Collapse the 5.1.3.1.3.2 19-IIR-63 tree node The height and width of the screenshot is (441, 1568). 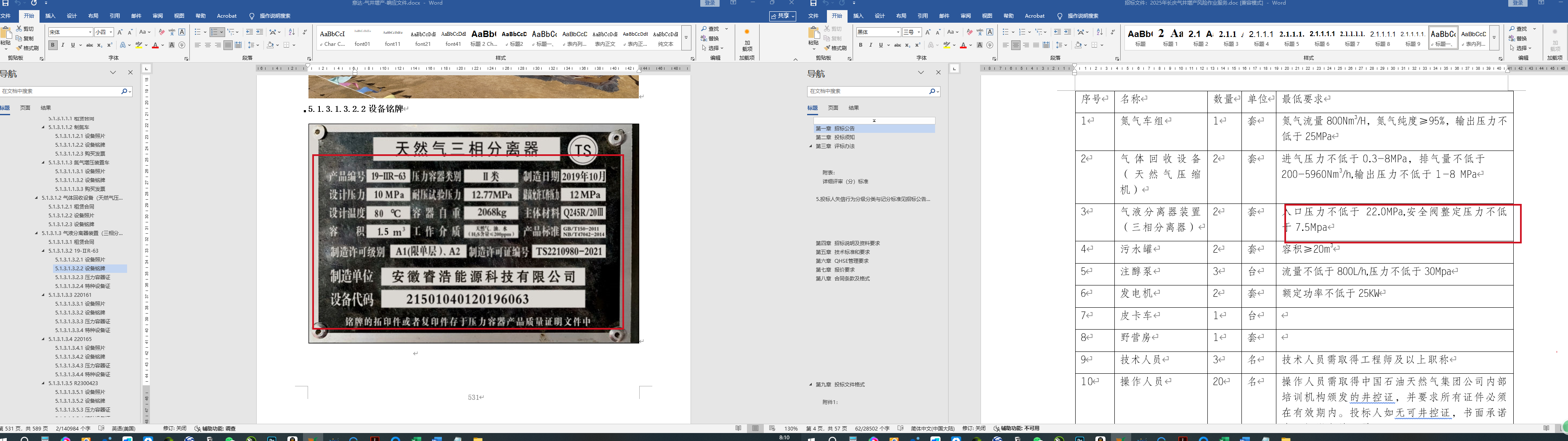pos(43,251)
